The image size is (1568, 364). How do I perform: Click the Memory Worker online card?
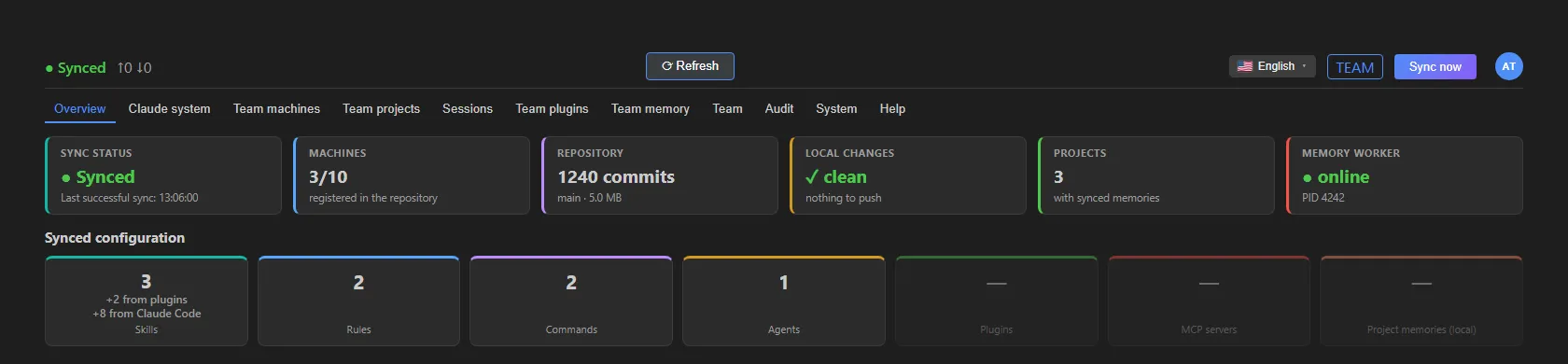1405,175
